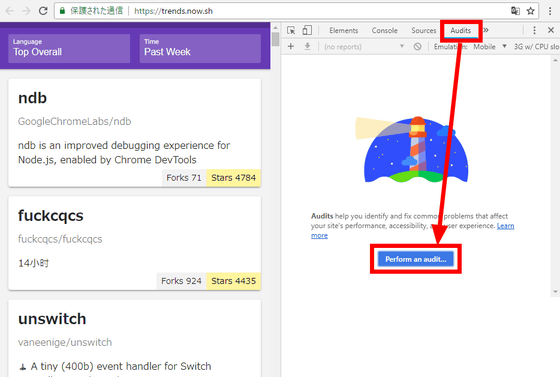
Task: Open the translate page icon
Action: click(515, 11)
